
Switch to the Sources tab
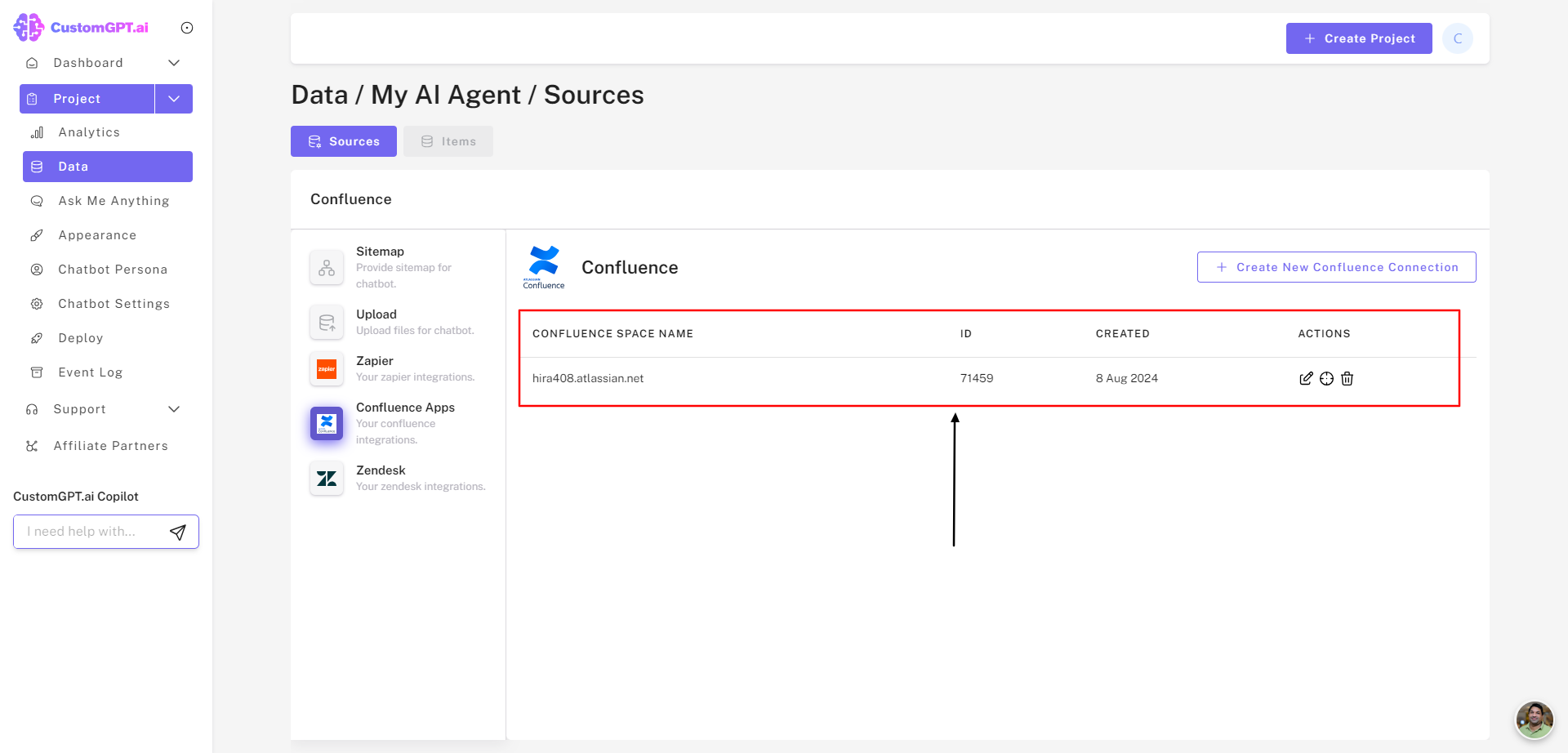pos(344,141)
